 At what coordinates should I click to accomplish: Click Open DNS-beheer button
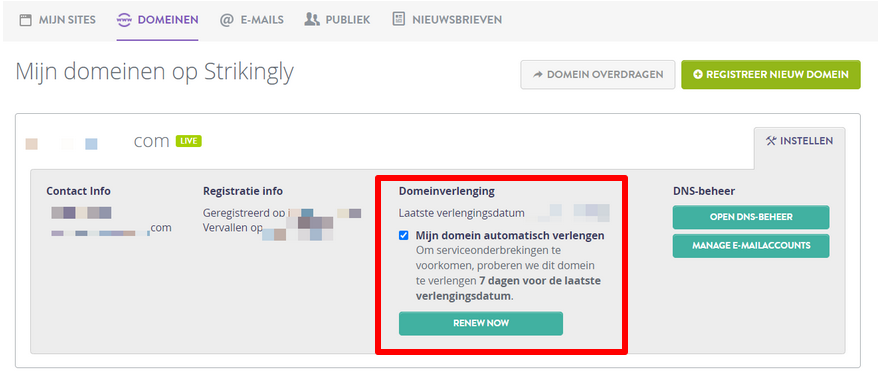[751, 217]
